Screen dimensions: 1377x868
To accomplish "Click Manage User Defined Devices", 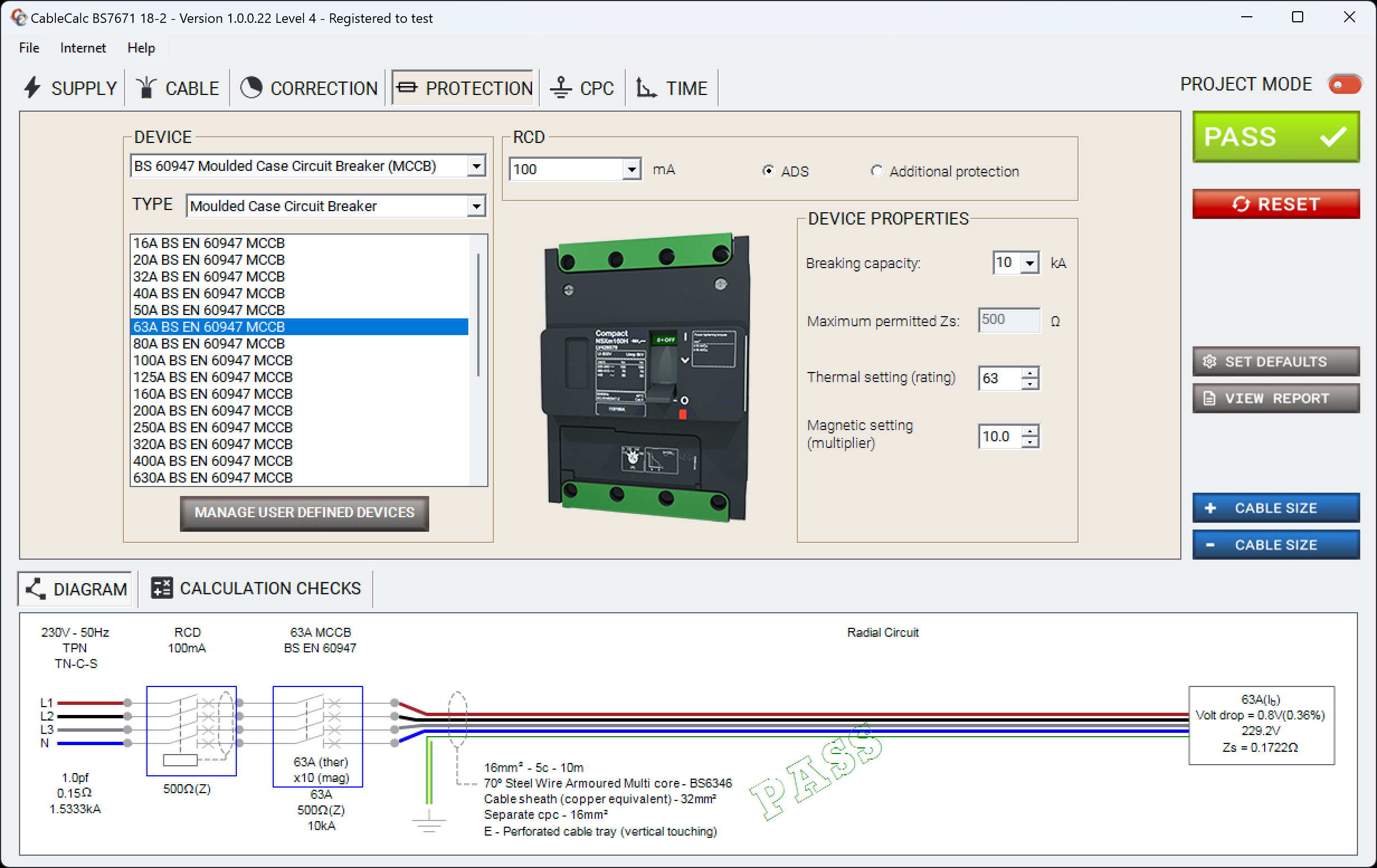I will (304, 513).
